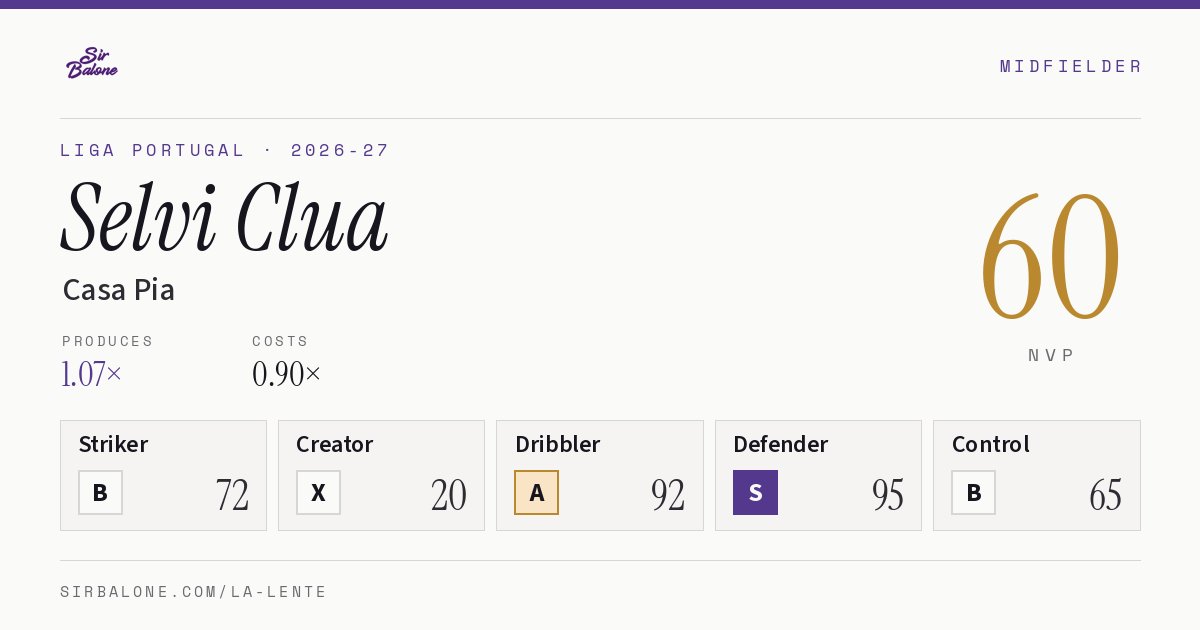Open the Creator stat card
Image resolution: width=1200 pixels, height=630 pixels.
(x=381, y=475)
